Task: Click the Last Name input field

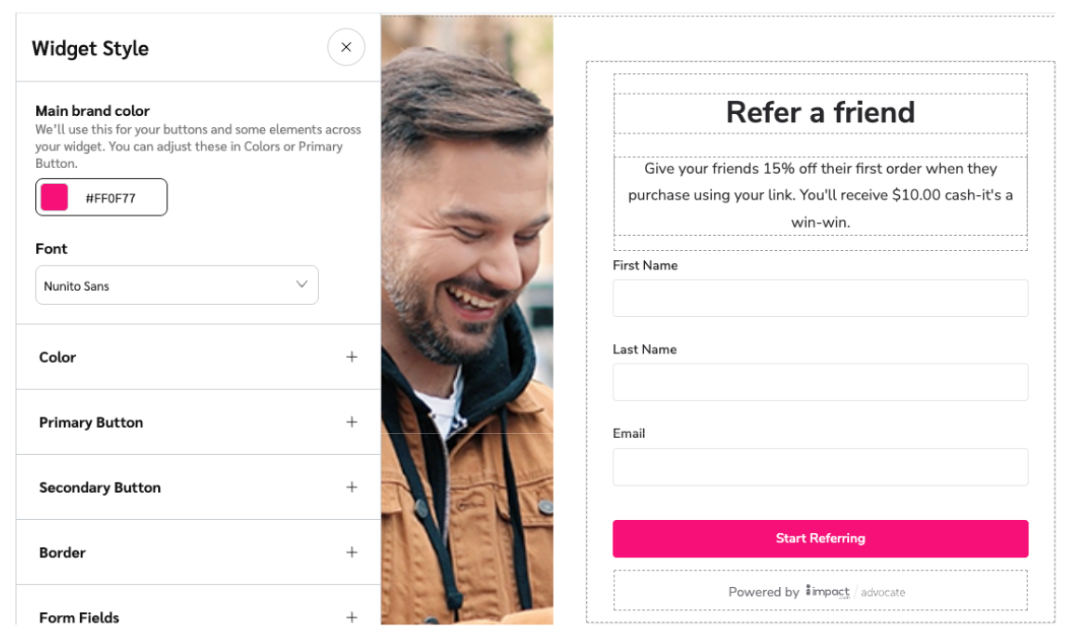Action: point(820,382)
